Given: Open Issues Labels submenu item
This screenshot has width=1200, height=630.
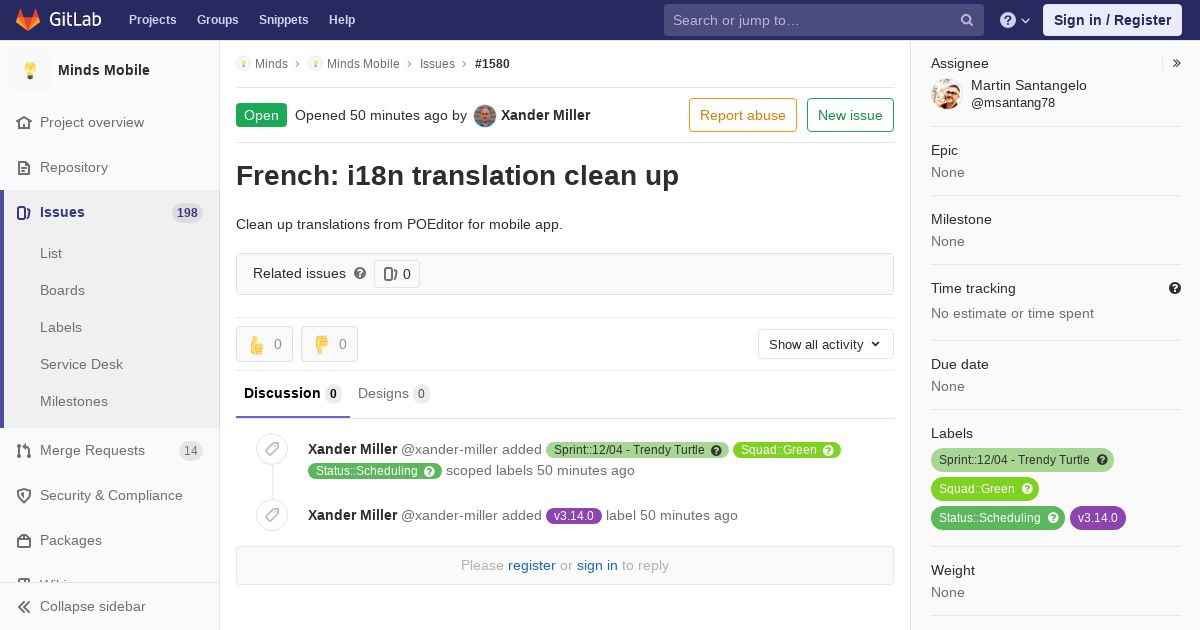Looking at the screenshot, I should (61, 327).
